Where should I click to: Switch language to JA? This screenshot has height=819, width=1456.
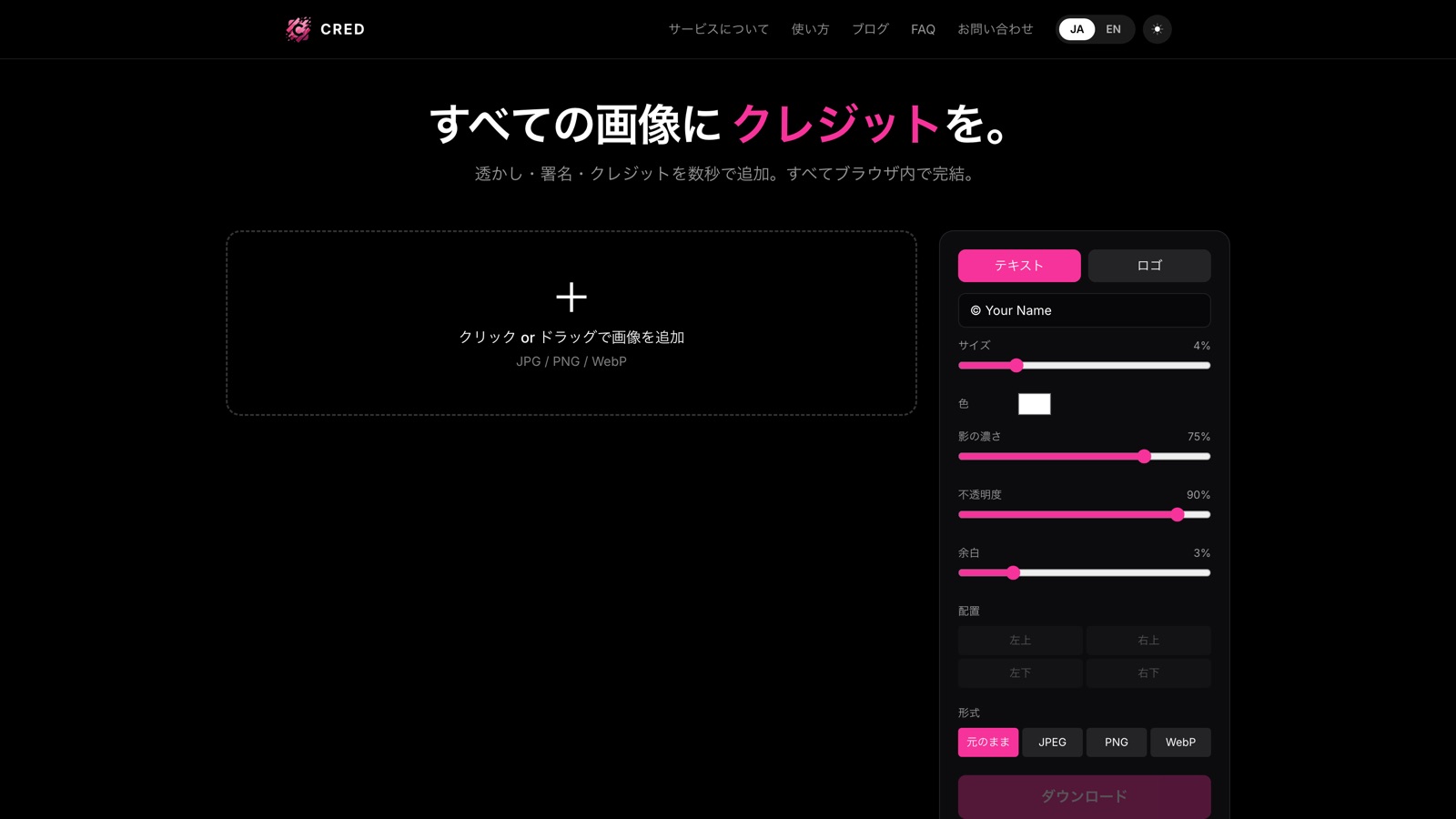click(1077, 29)
